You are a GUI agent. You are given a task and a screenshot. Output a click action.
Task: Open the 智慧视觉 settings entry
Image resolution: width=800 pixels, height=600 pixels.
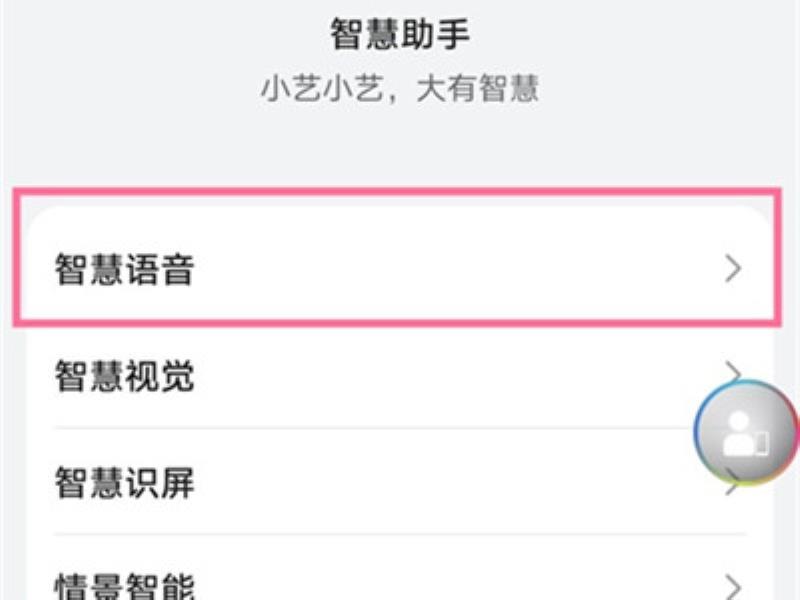pos(400,376)
